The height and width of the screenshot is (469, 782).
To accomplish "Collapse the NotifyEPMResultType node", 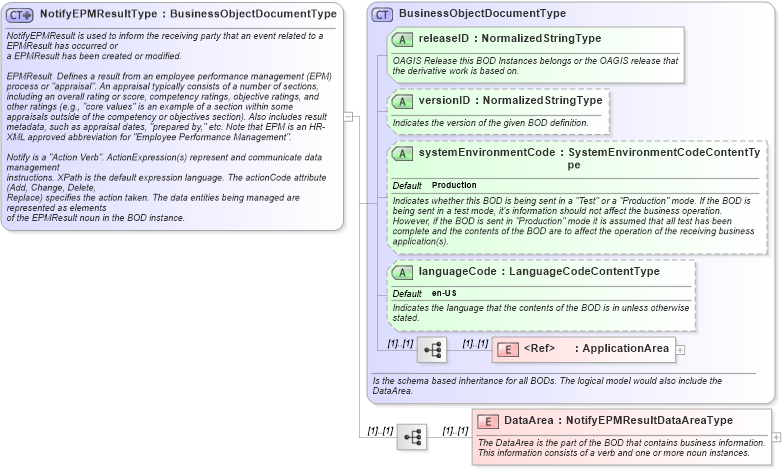I will coord(349,117).
